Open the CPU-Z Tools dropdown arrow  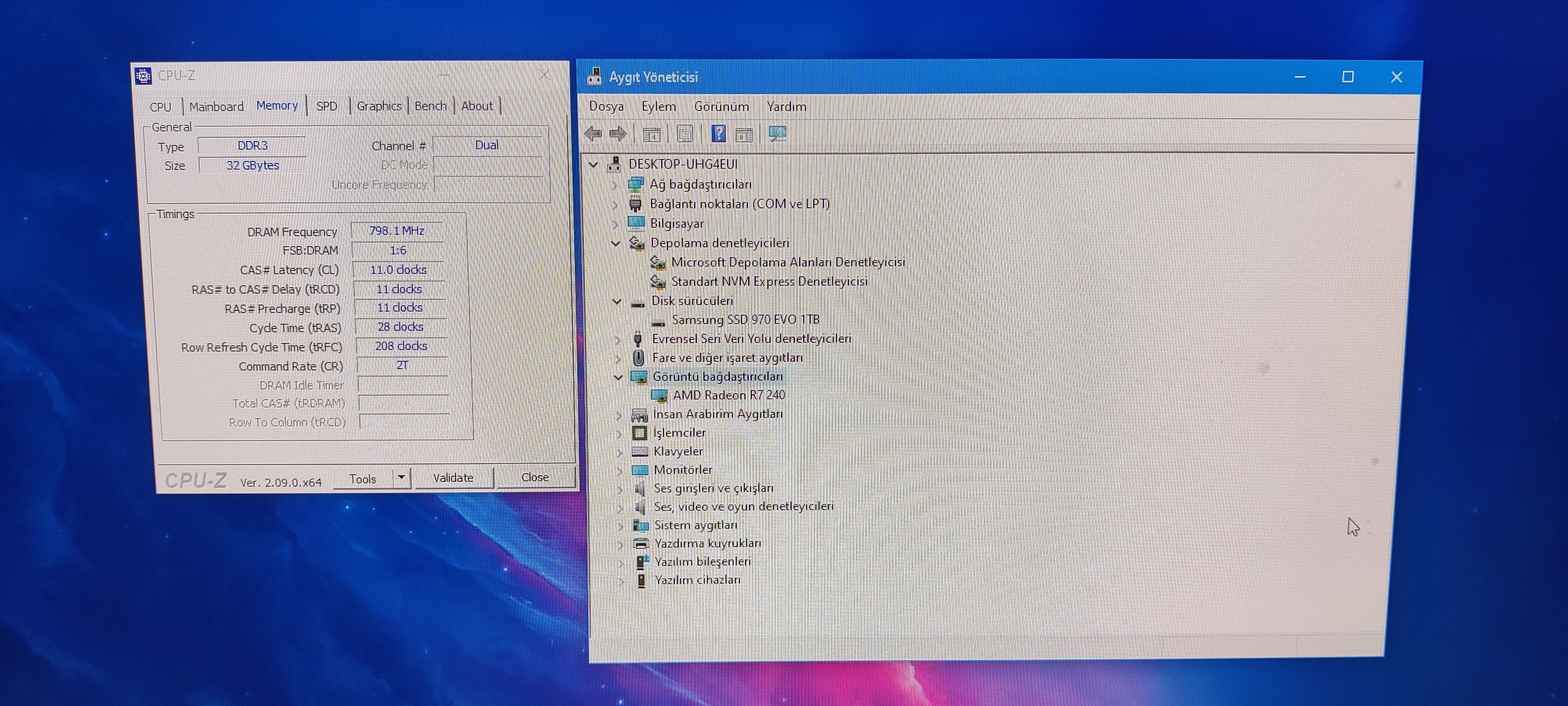[402, 478]
